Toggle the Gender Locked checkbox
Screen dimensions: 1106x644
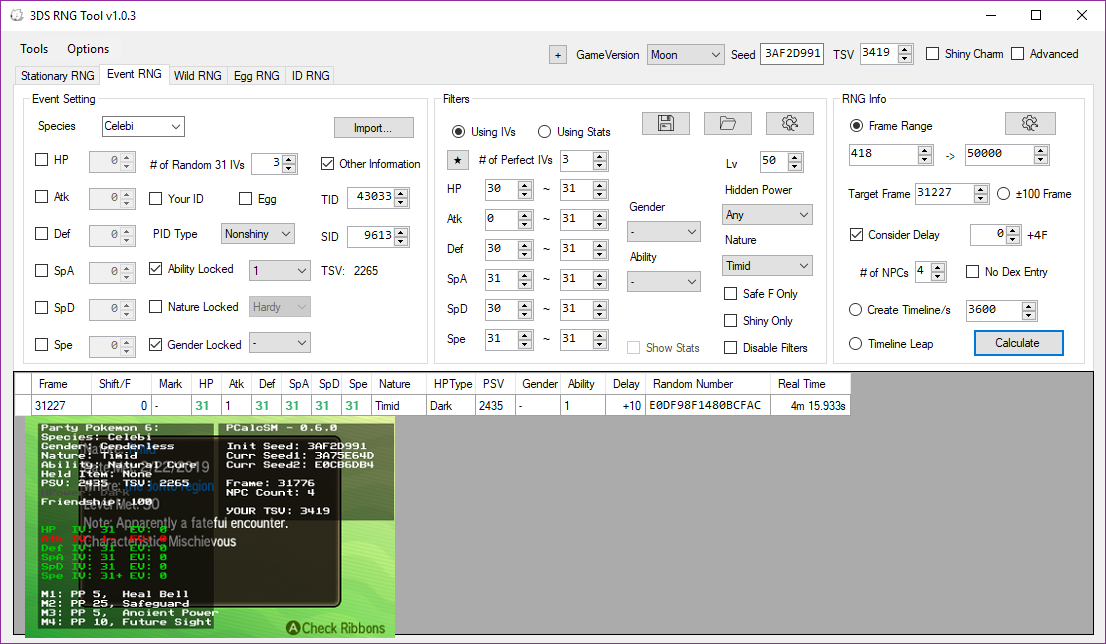click(x=156, y=344)
